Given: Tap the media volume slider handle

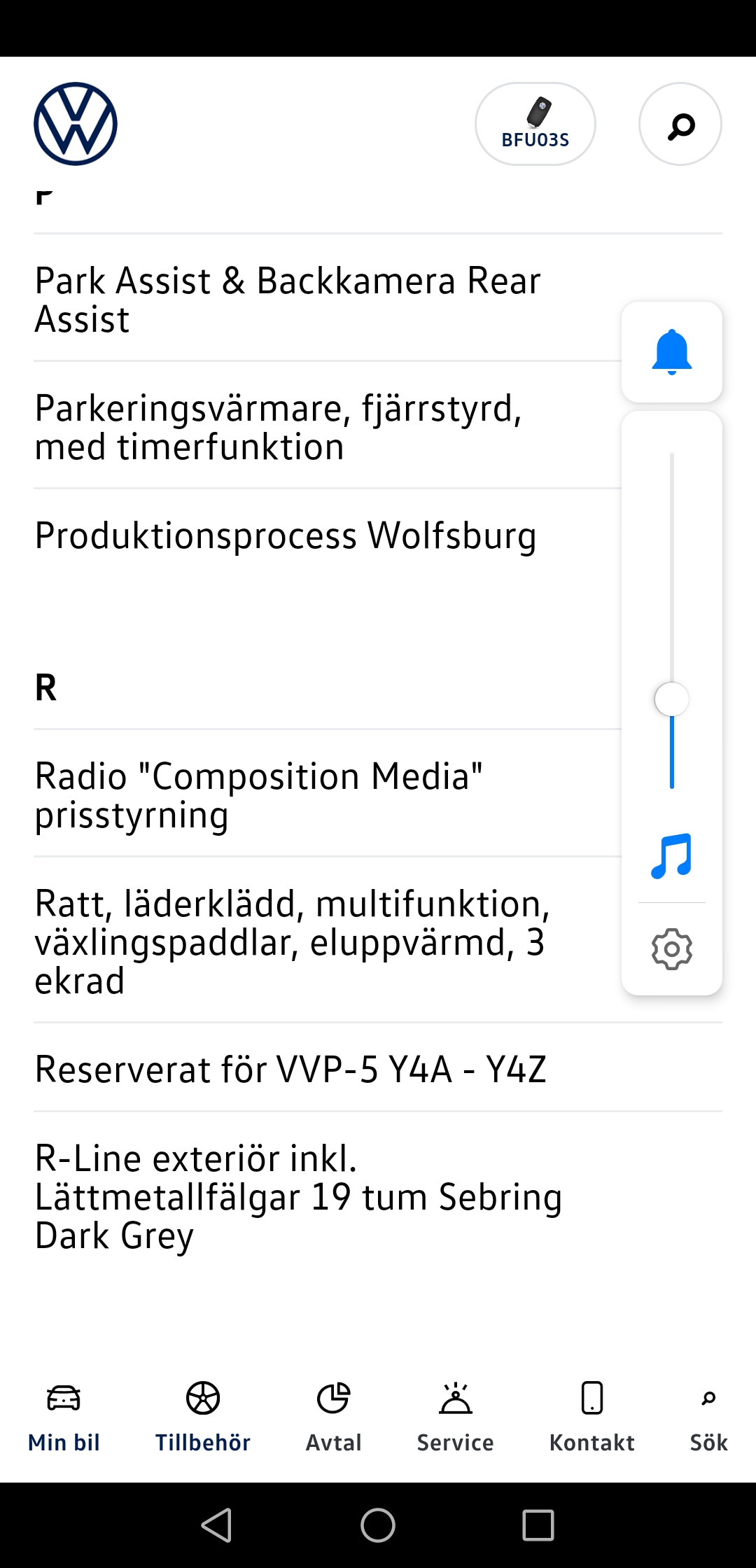Looking at the screenshot, I should (671, 699).
